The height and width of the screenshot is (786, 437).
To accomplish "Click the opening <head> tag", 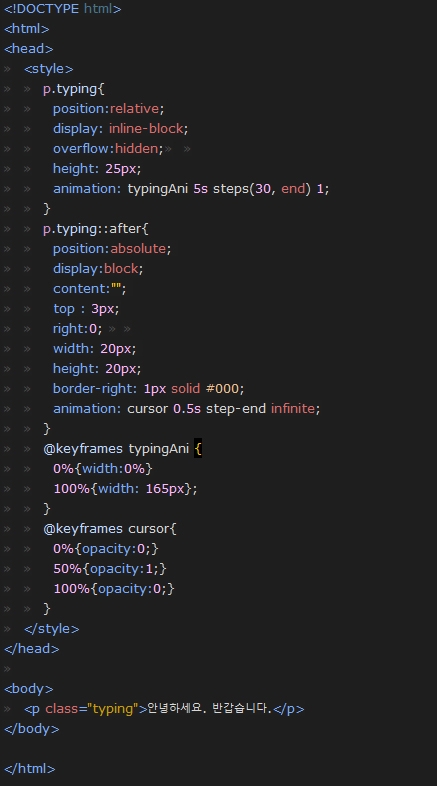I will coord(29,49).
